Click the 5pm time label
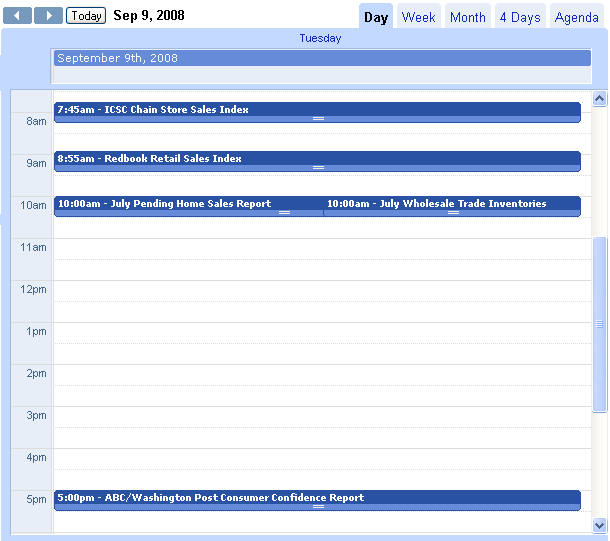The width and height of the screenshot is (610, 541). (36, 499)
